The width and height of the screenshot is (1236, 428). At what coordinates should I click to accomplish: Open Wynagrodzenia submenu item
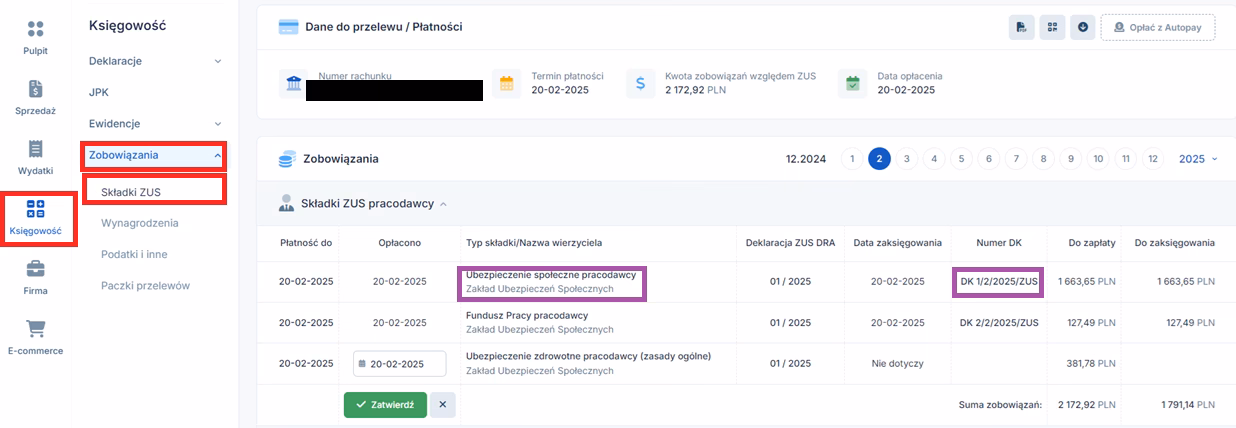[x=140, y=222]
